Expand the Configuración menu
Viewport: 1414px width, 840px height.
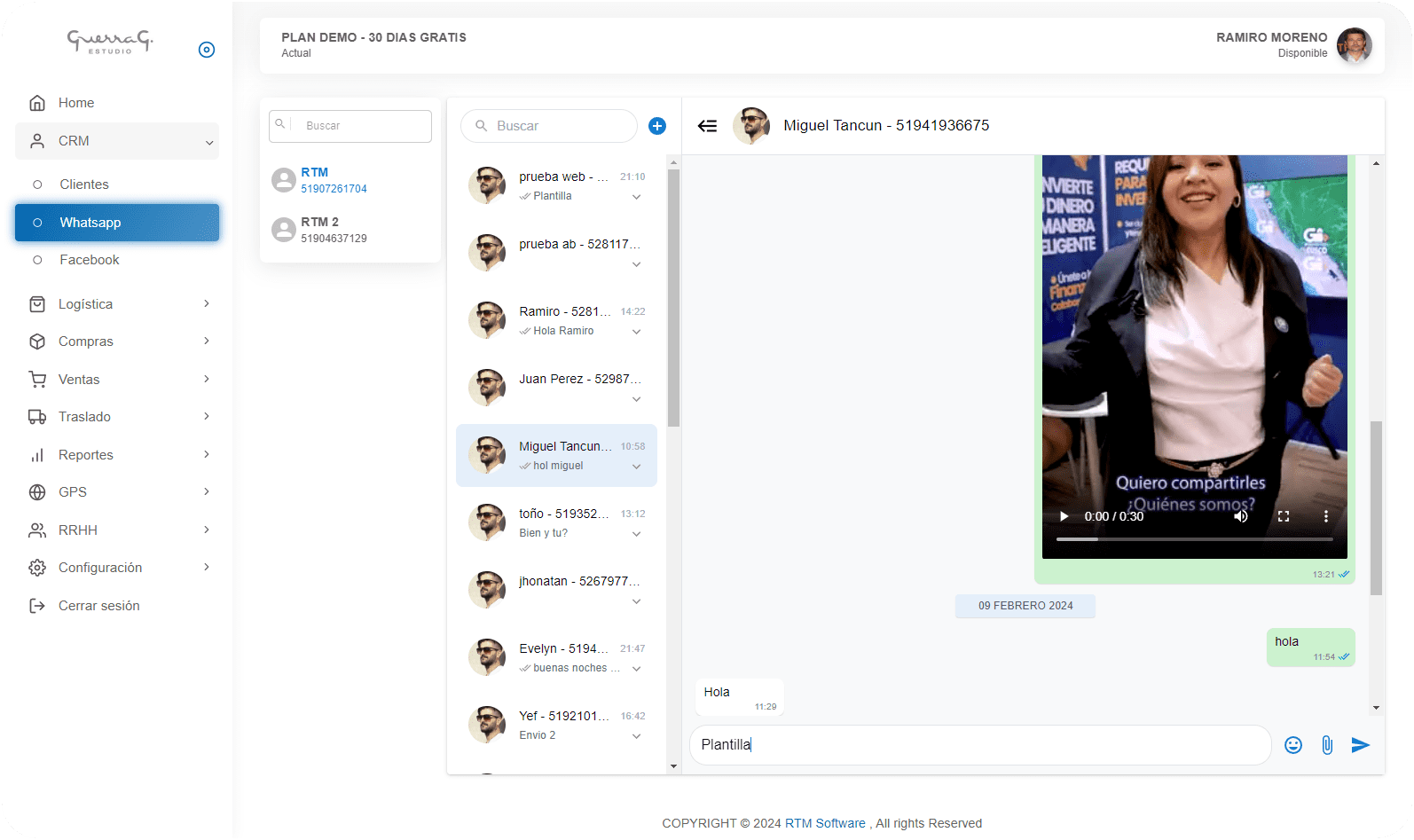tap(117, 568)
